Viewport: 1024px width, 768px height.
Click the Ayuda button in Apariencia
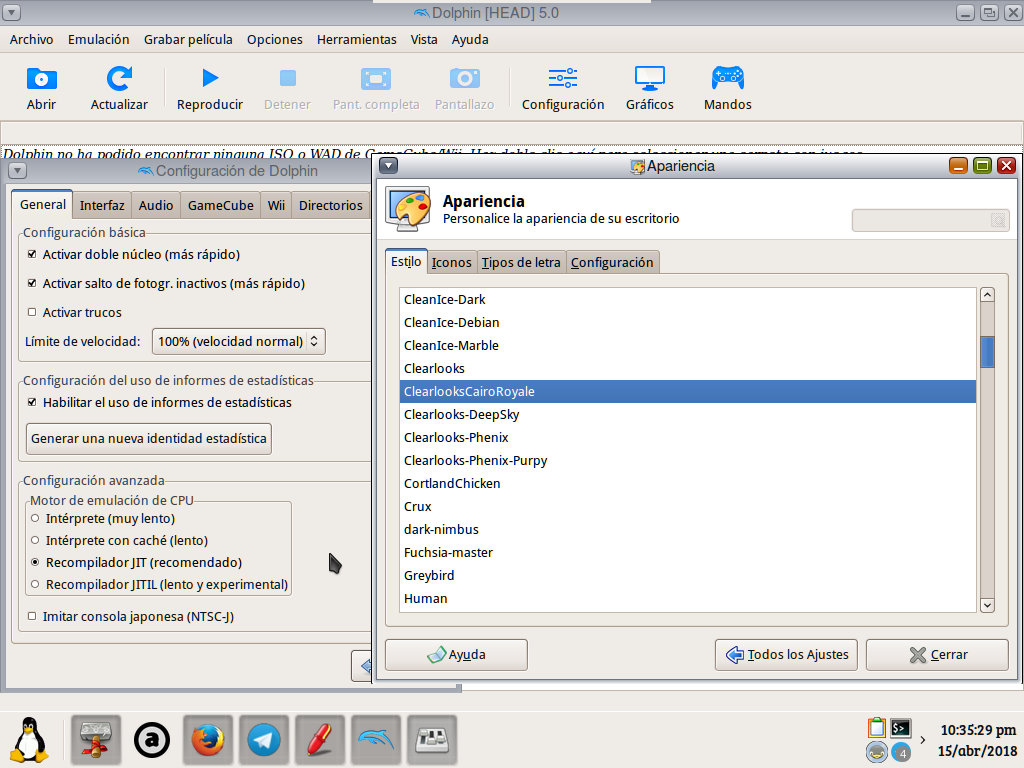click(x=456, y=654)
